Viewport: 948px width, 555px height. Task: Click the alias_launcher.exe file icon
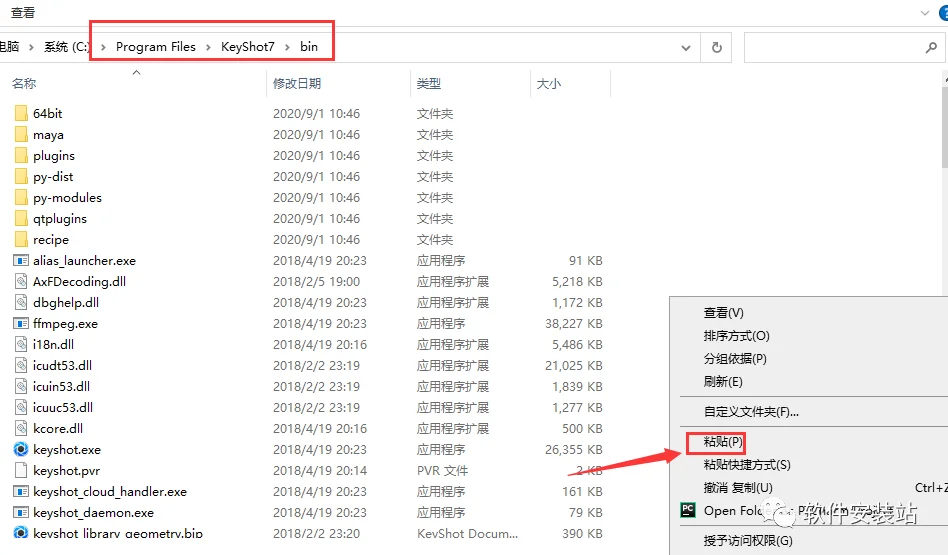tap(21, 261)
